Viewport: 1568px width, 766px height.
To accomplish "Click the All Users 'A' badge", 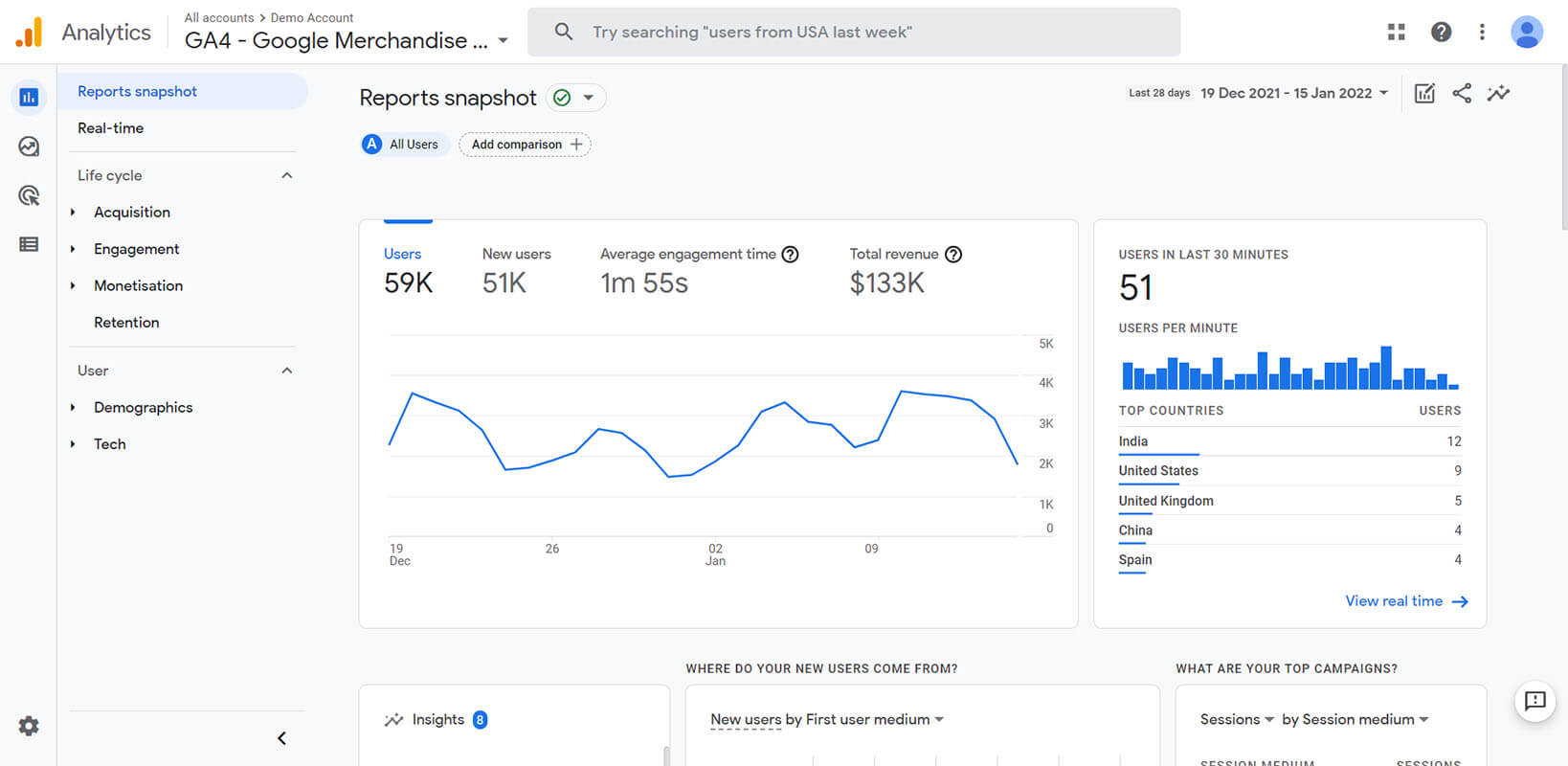I will coord(371,145).
